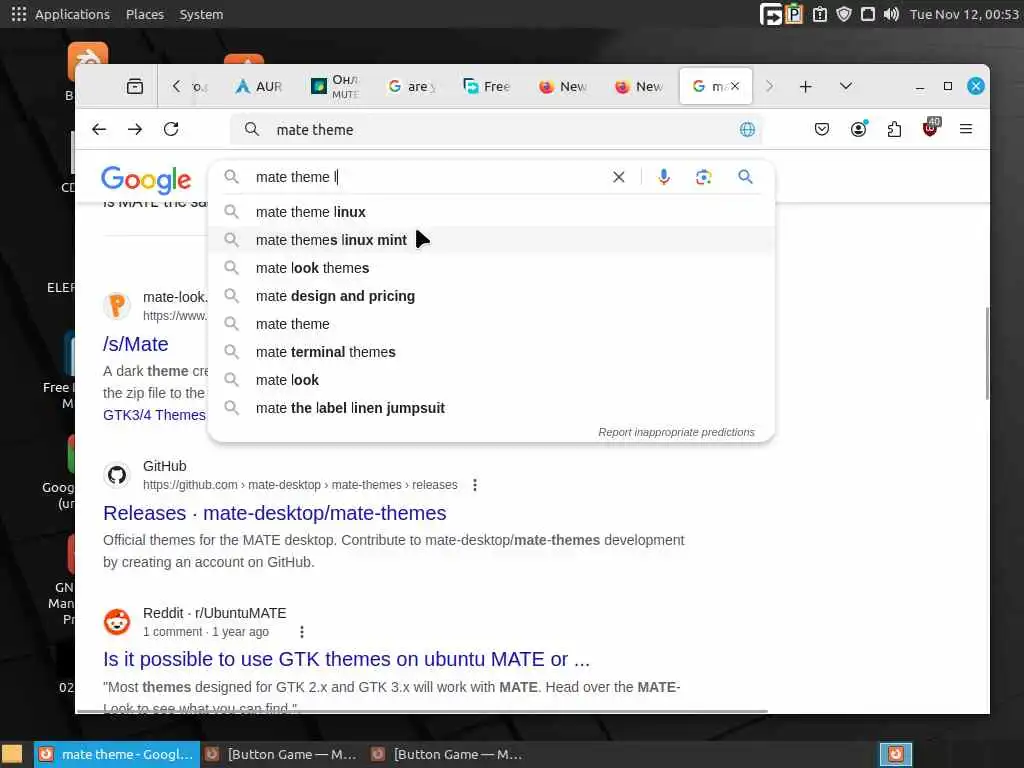Switch to the AUR tab

(x=259, y=86)
